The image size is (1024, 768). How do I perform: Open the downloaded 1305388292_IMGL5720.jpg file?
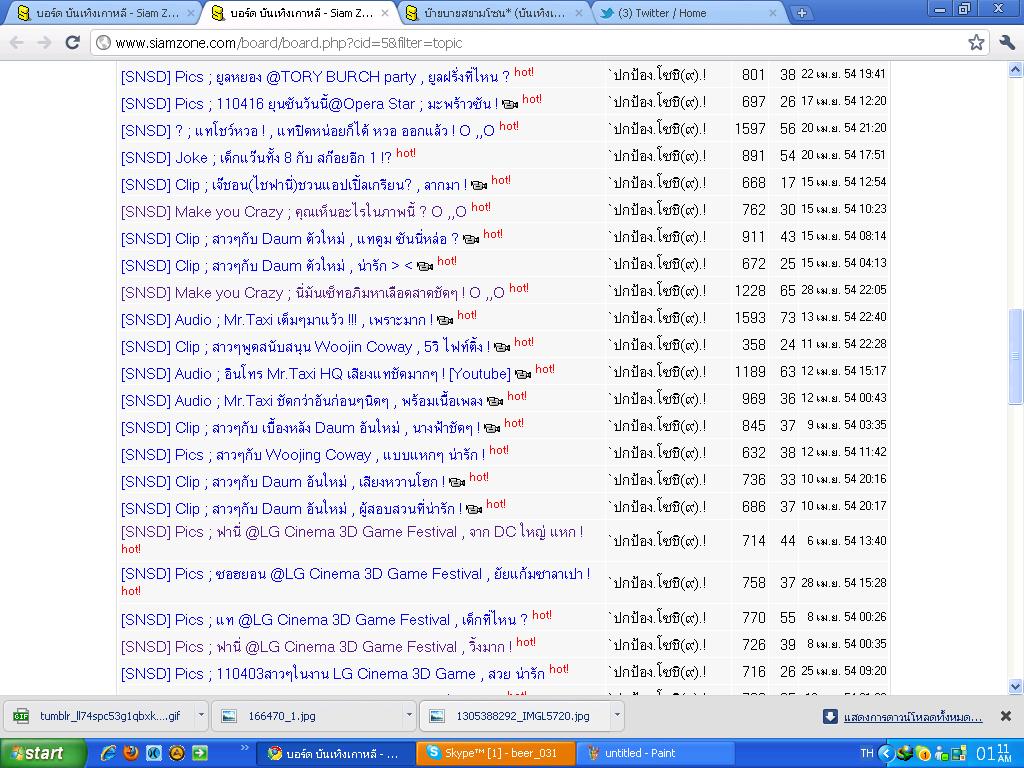tap(515, 716)
